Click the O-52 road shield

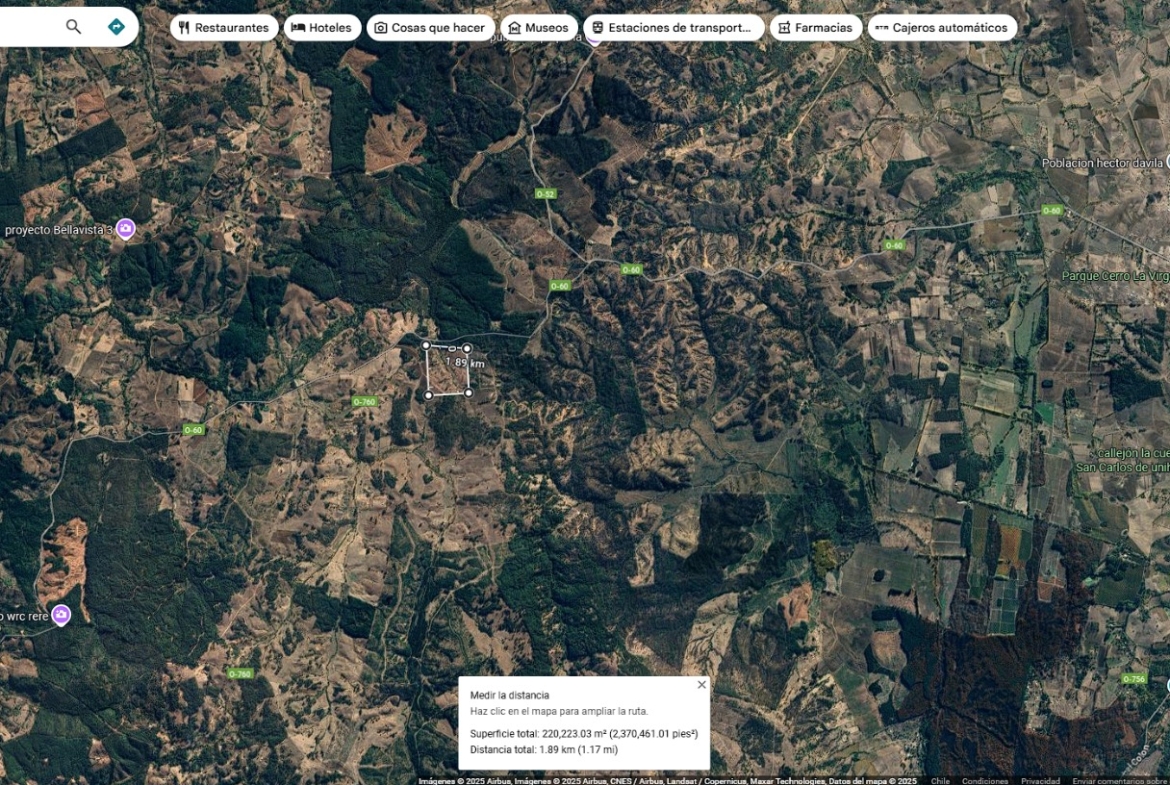(545, 193)
